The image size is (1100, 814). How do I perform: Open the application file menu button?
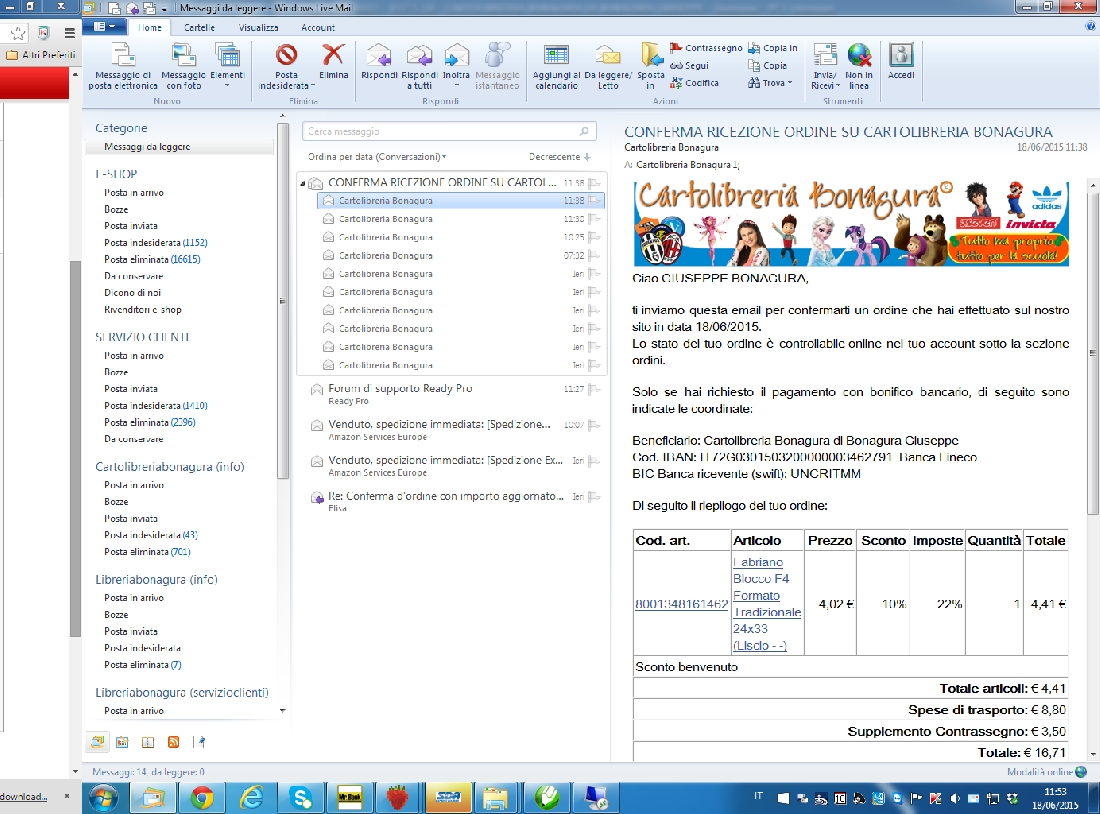[105, 27]
